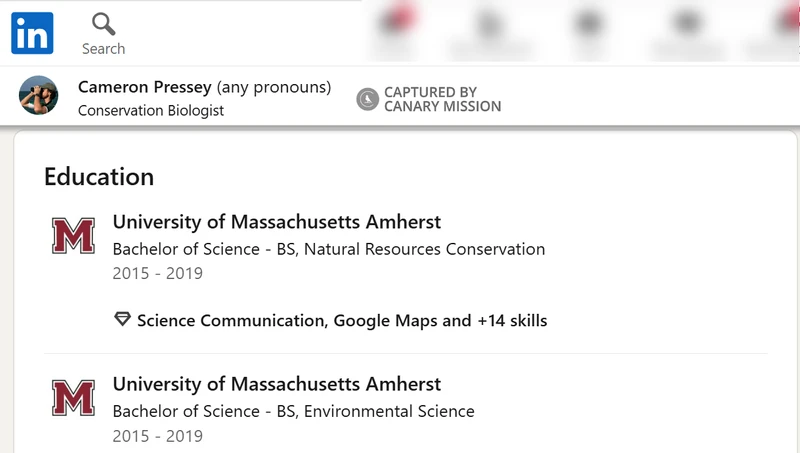The image size is (800, 453).
Task: Click the first 2015 - 2019 date range
Action: click(157, 273)
